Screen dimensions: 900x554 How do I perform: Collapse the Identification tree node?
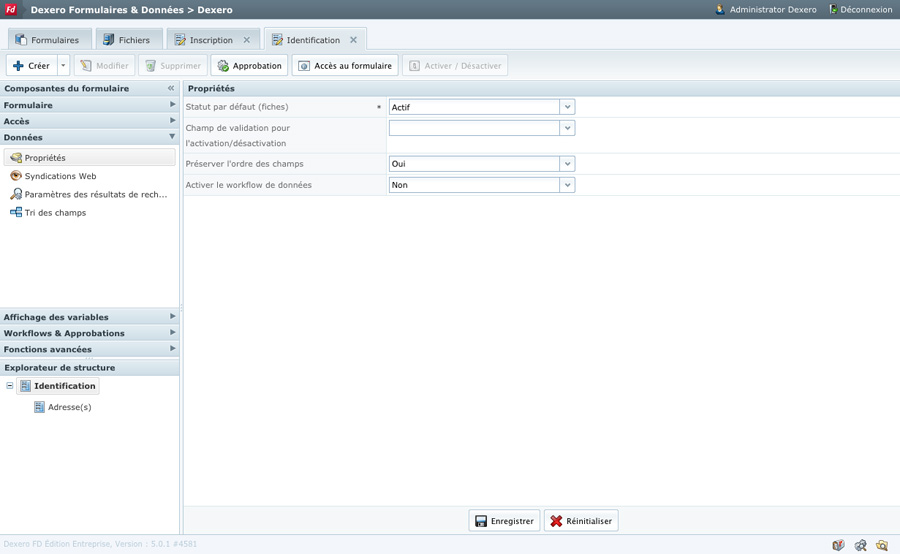pos(10,386)
